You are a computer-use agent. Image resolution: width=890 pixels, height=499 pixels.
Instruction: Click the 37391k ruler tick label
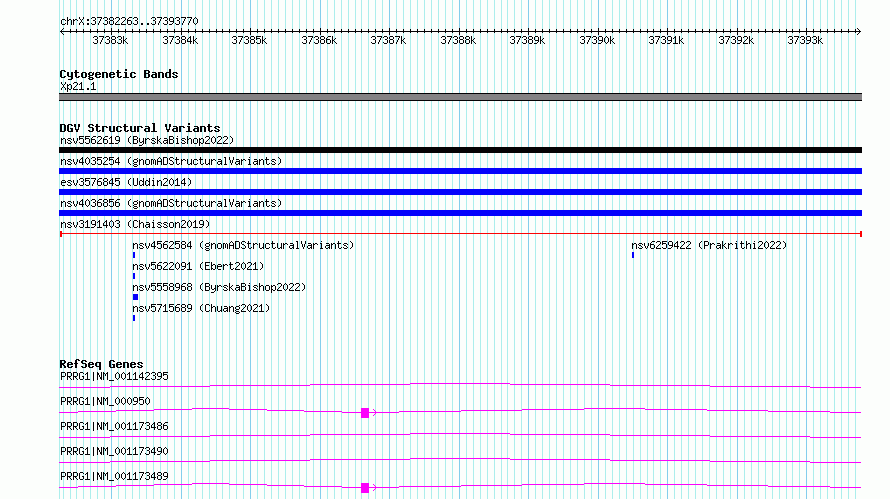point(666,40)
